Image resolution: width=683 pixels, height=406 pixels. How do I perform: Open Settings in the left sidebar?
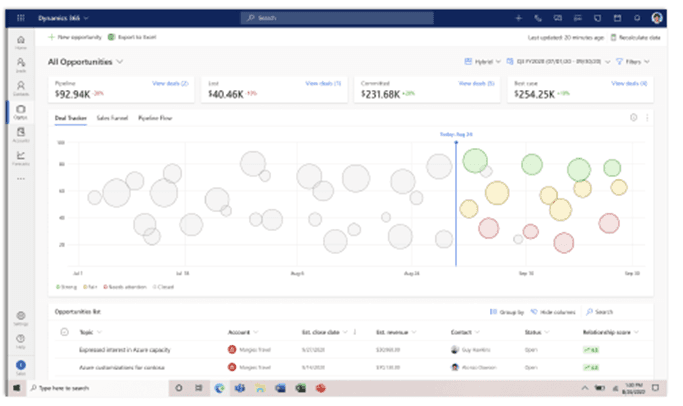pos(21,318)
